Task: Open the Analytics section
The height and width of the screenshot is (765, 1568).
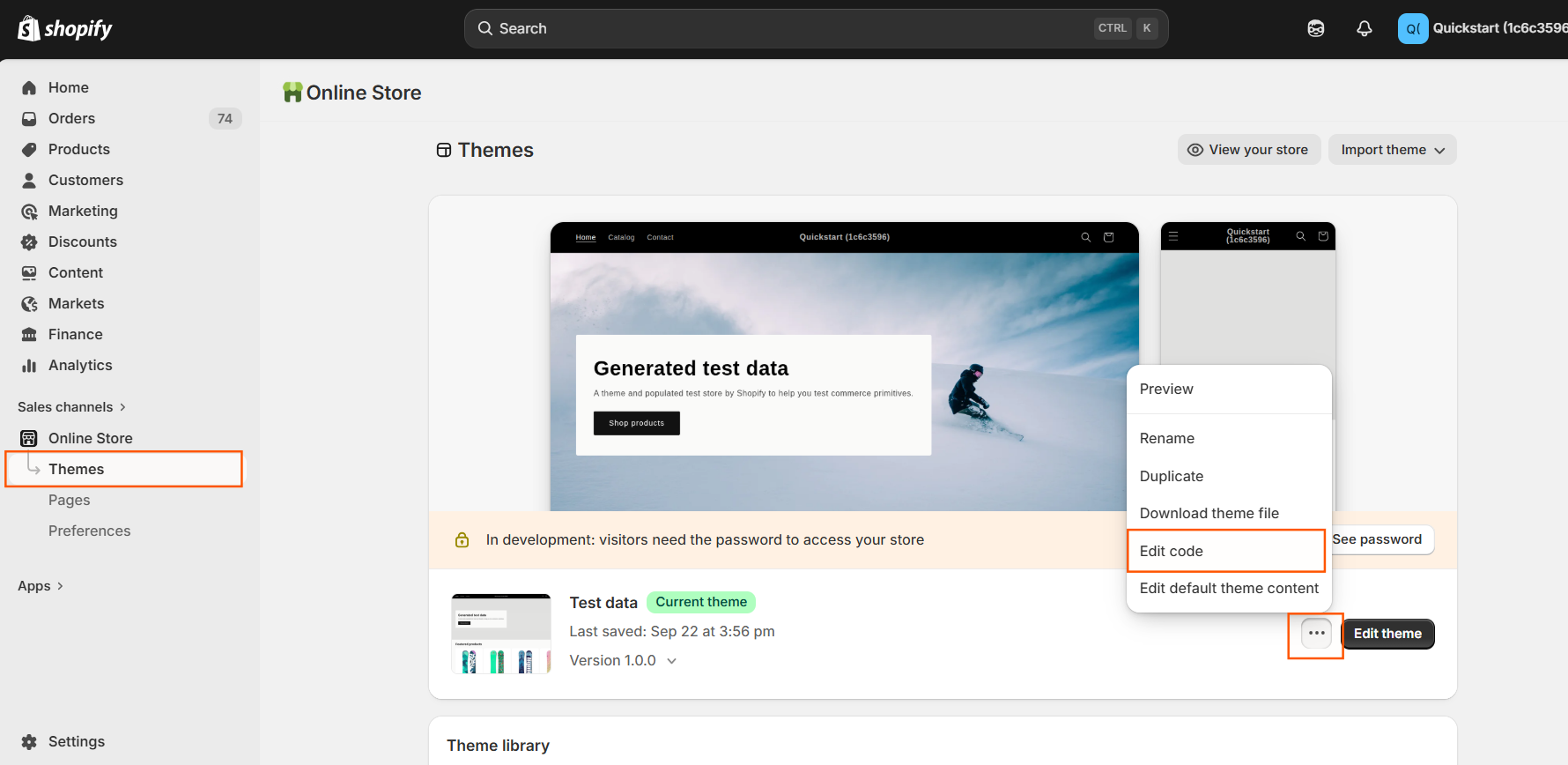Action: [79, 365]
